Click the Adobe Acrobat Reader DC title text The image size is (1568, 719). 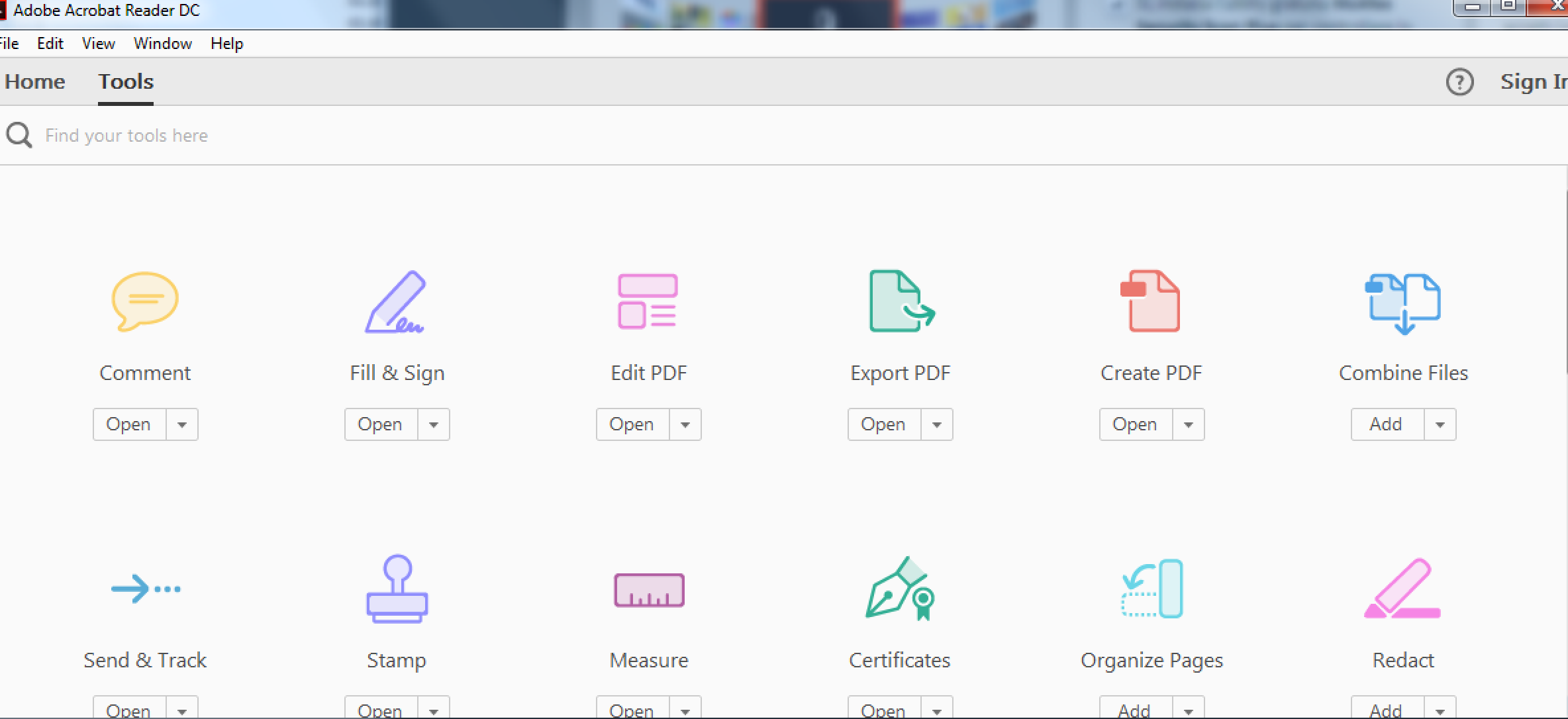click(x=107, y=11)
